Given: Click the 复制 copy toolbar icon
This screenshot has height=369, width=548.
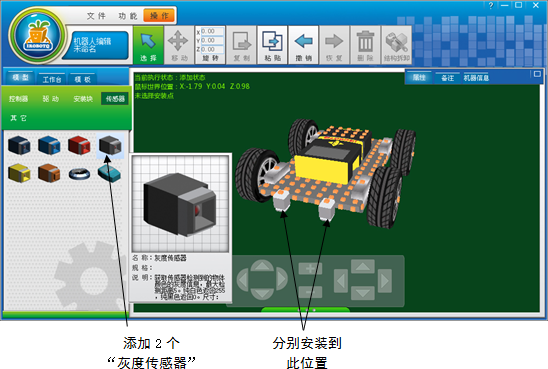Looking at the screenshot, I should click(x=242, y=45).
